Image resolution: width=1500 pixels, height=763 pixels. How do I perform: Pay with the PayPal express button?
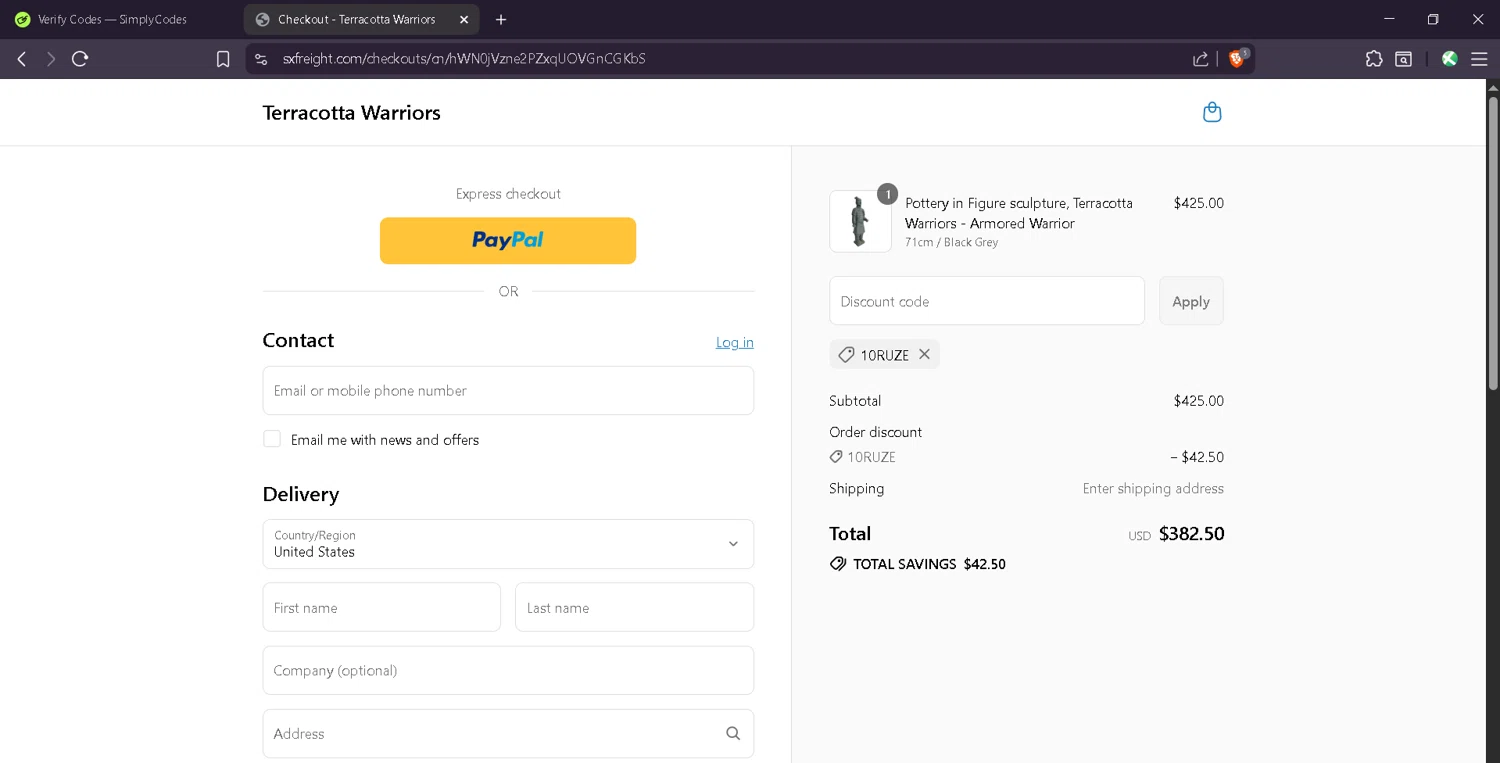508,241
